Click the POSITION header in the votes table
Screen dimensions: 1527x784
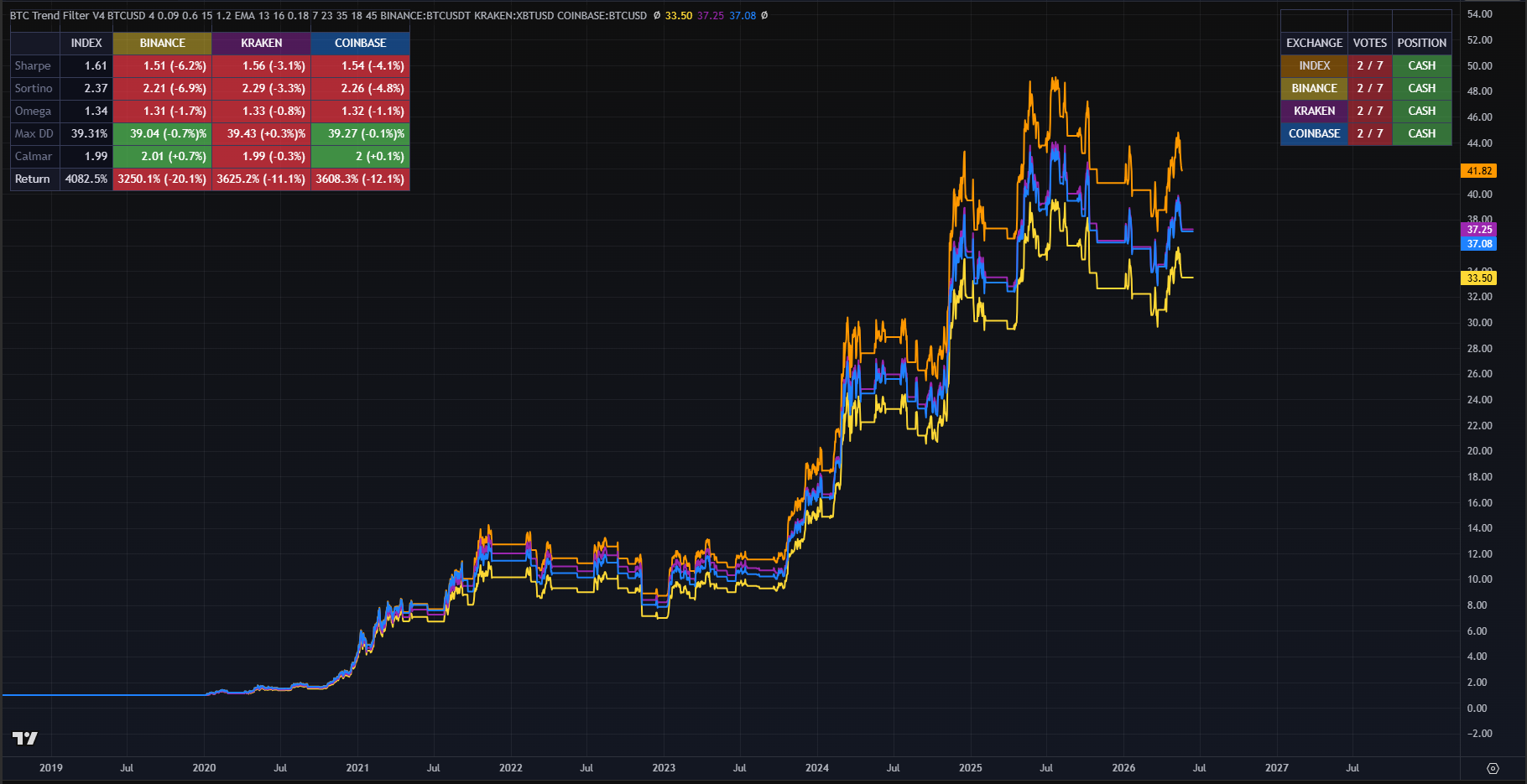coord(1422,43)
